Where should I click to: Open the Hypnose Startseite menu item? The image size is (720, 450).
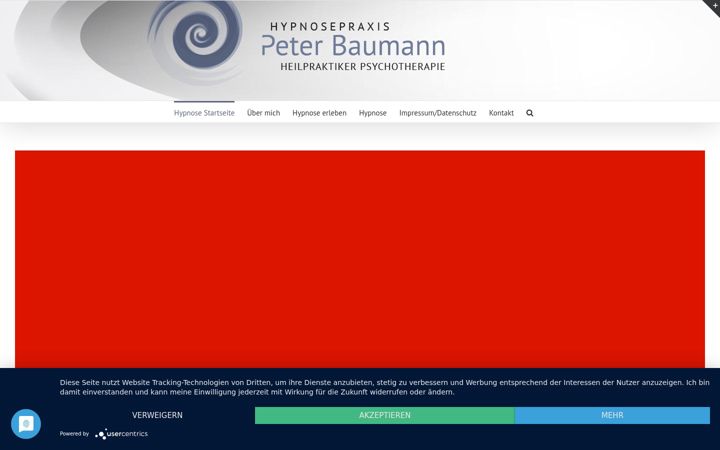point(204,113)
